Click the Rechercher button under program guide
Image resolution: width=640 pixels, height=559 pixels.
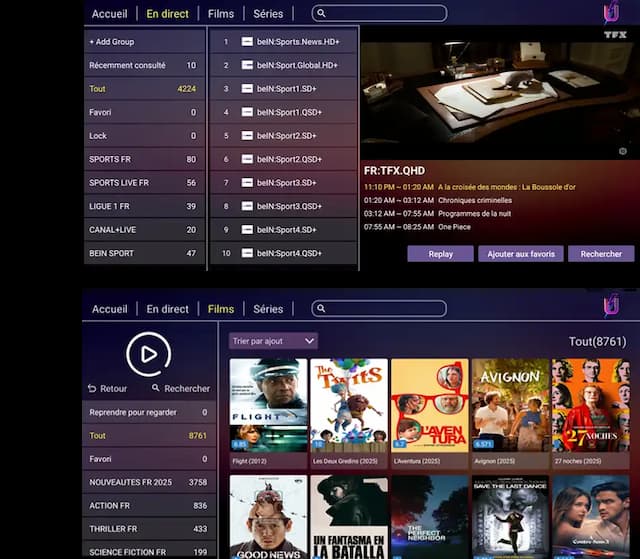click(x=601, y=254)
